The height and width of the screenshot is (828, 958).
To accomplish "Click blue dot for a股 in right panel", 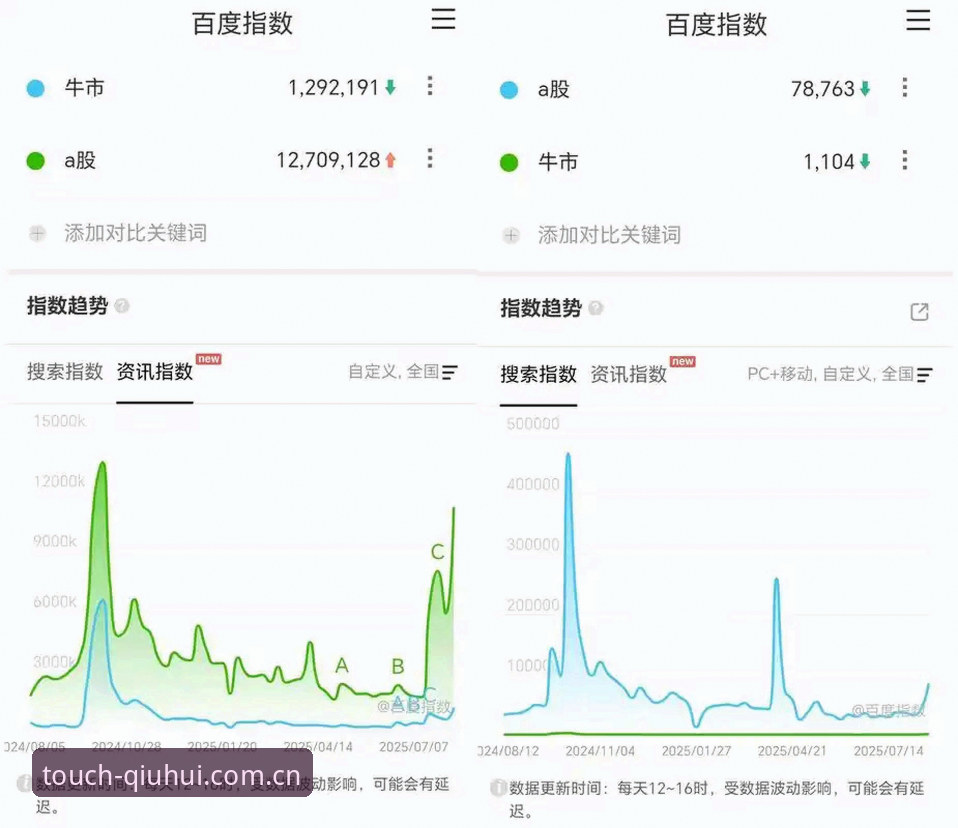I will pos(509,90).
